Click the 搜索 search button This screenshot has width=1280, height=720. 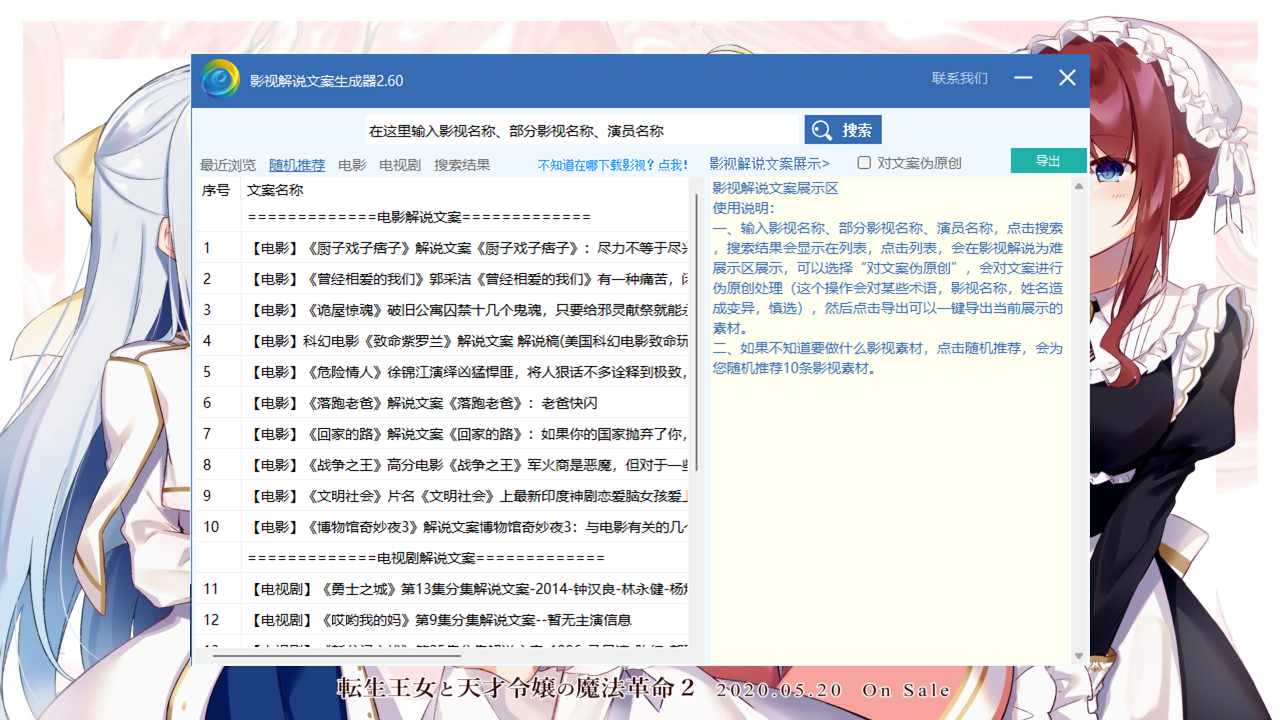click(843, 130)
